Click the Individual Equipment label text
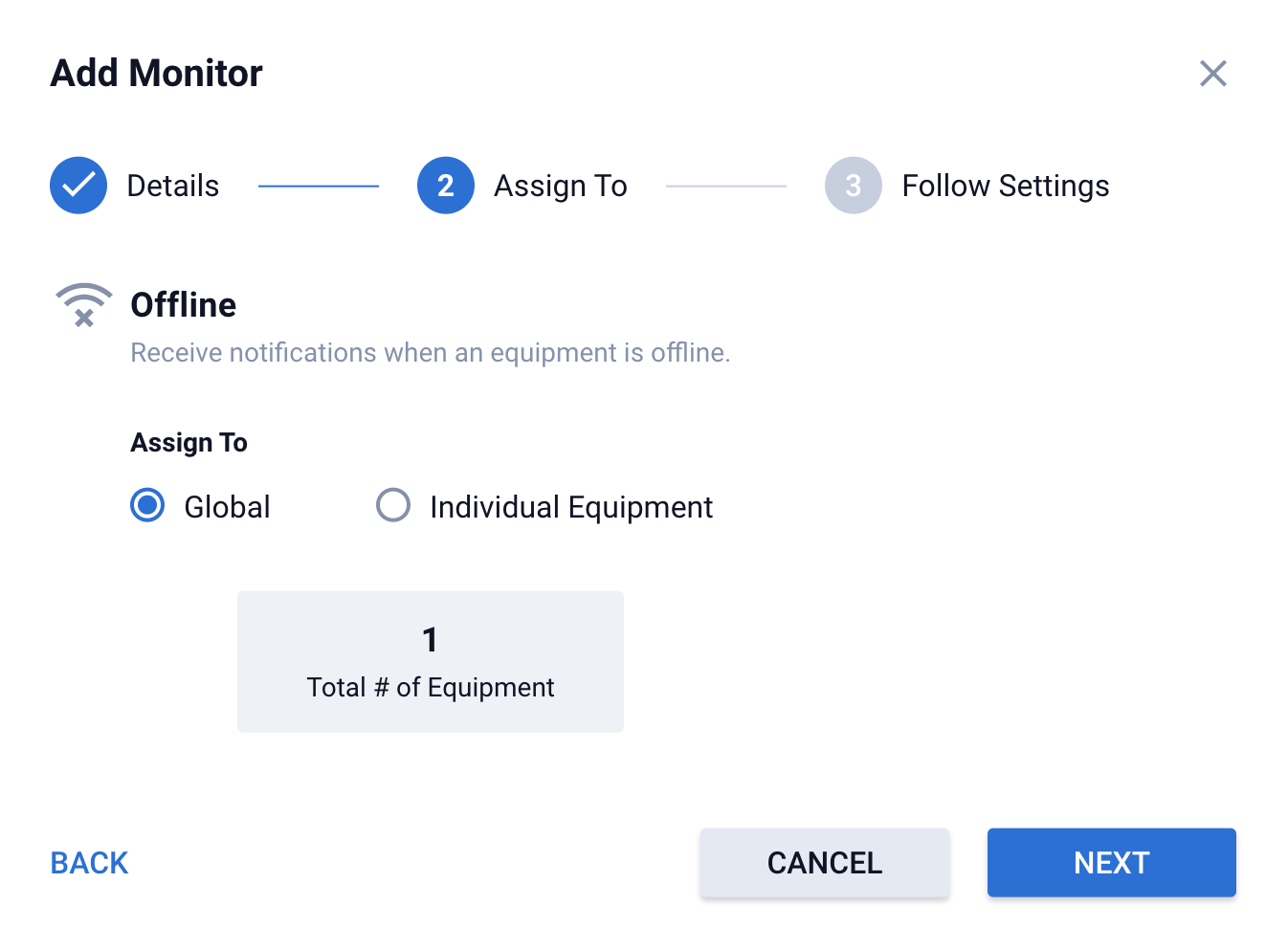This screenshot has width=1288, height=949. click(570, 507)
